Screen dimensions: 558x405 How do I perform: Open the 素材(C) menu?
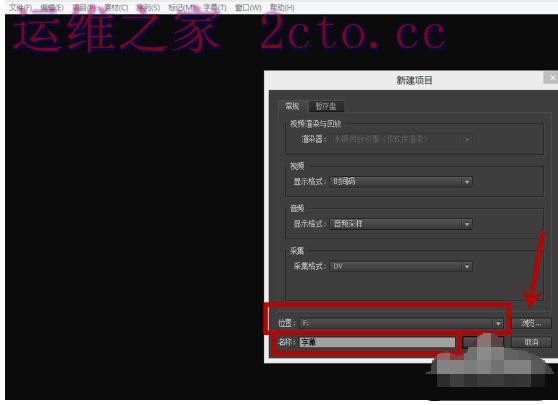point(116,7)
